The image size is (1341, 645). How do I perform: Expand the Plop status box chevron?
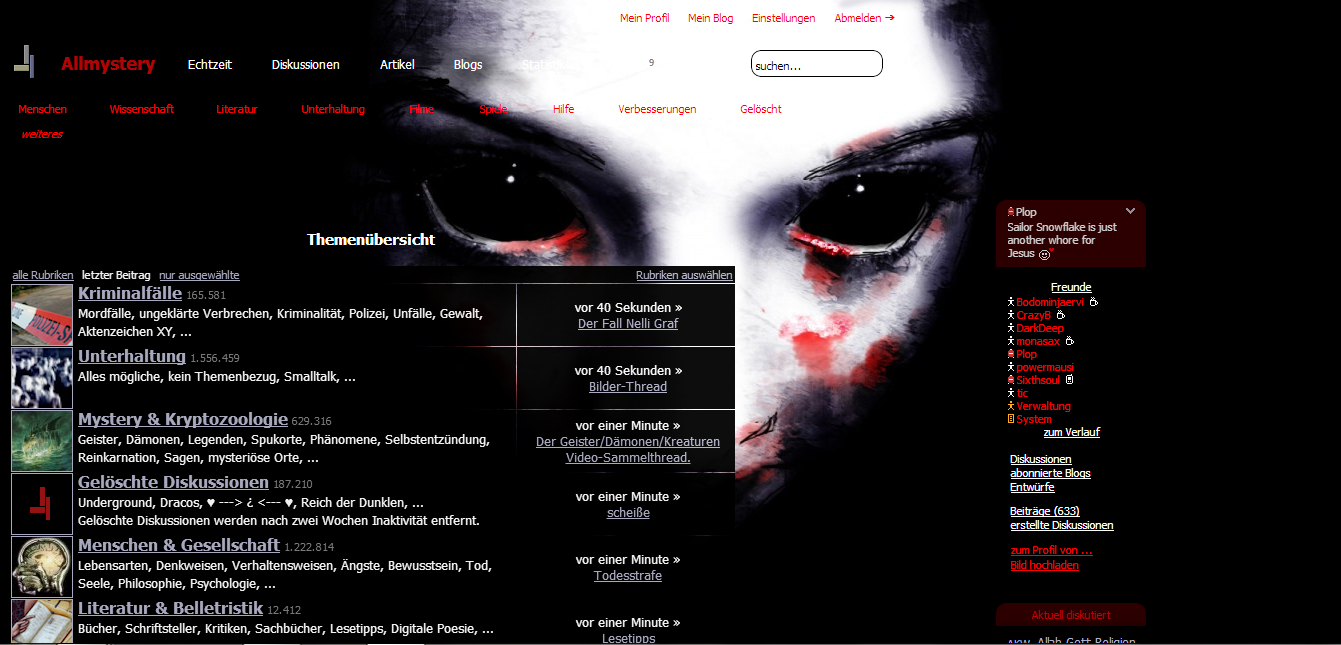1130,211
